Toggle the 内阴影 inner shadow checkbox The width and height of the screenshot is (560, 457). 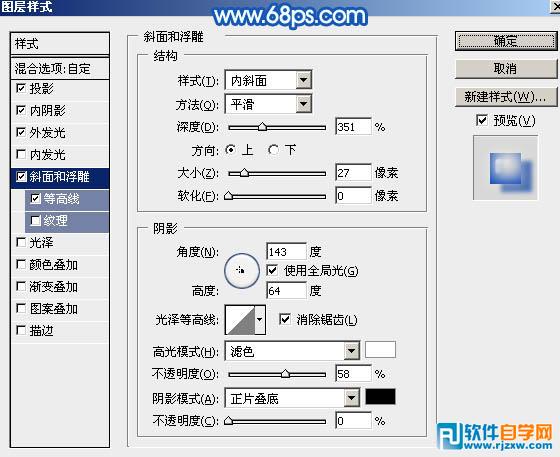tap(21, 110)
